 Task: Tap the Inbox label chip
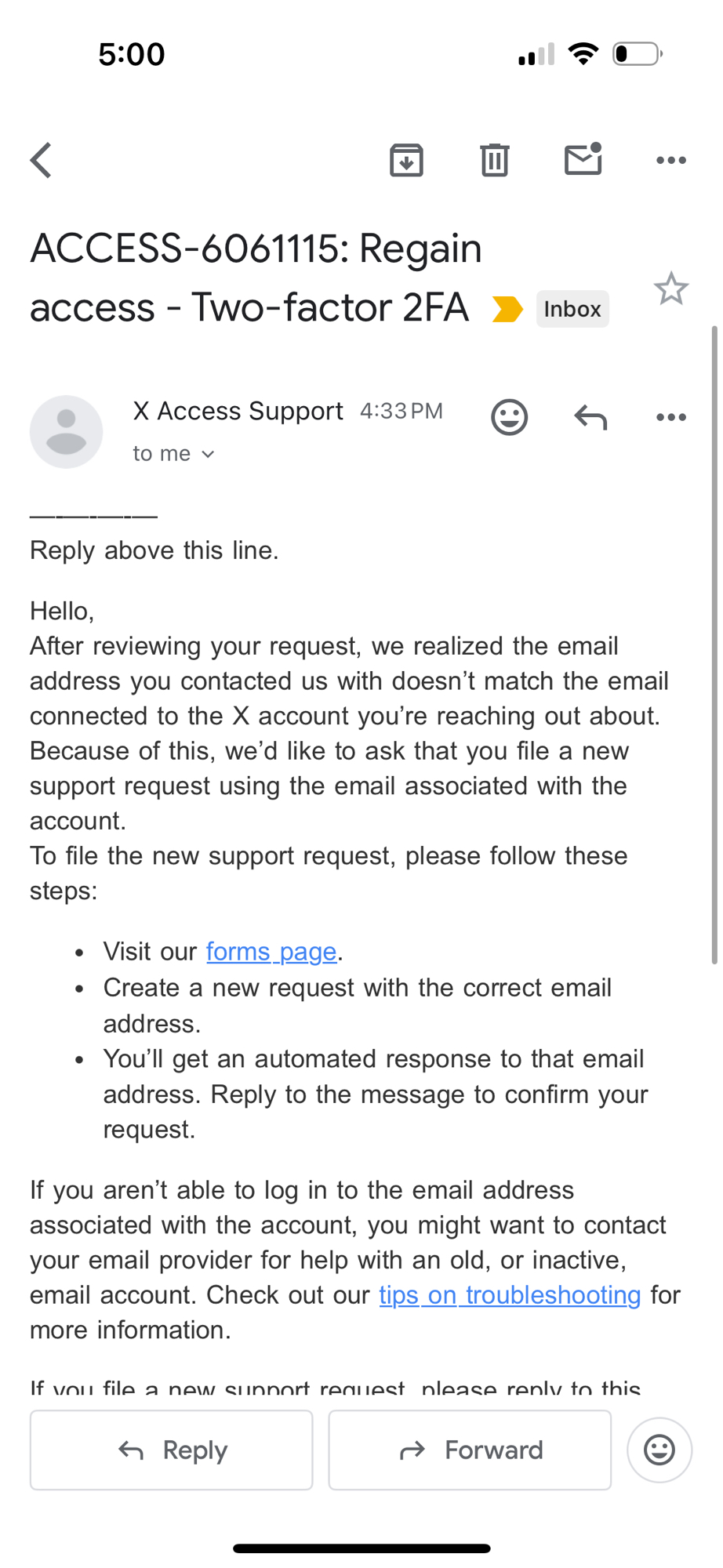572,309
